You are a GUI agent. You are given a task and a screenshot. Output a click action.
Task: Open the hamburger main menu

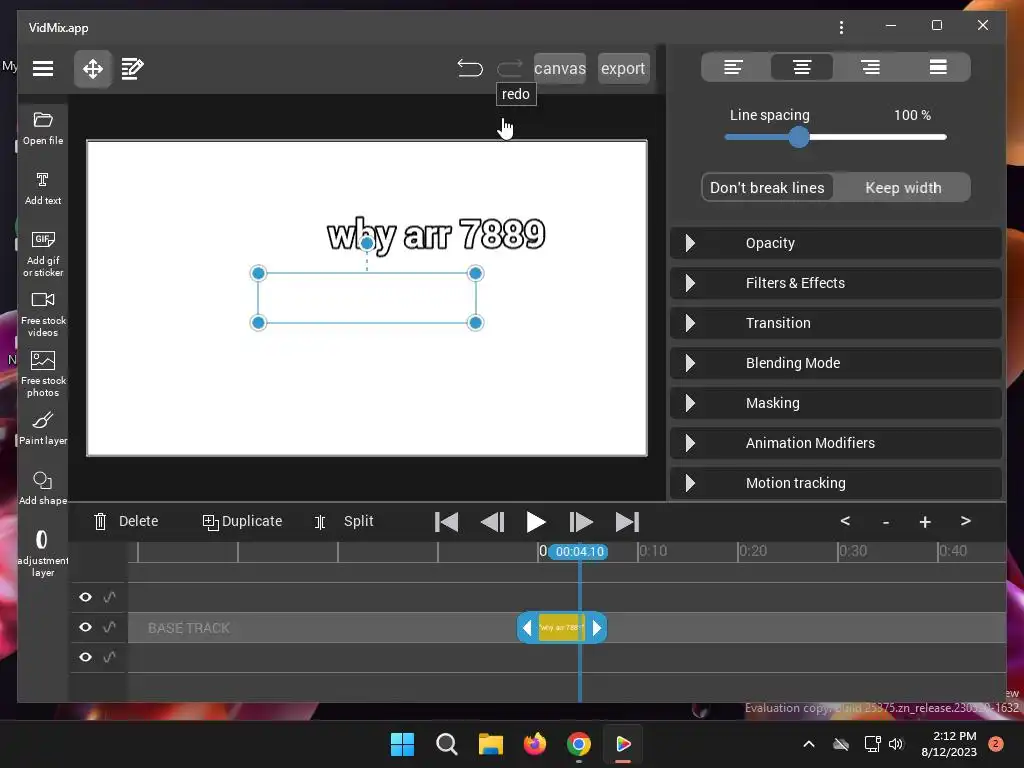click(x=43, y=69)
